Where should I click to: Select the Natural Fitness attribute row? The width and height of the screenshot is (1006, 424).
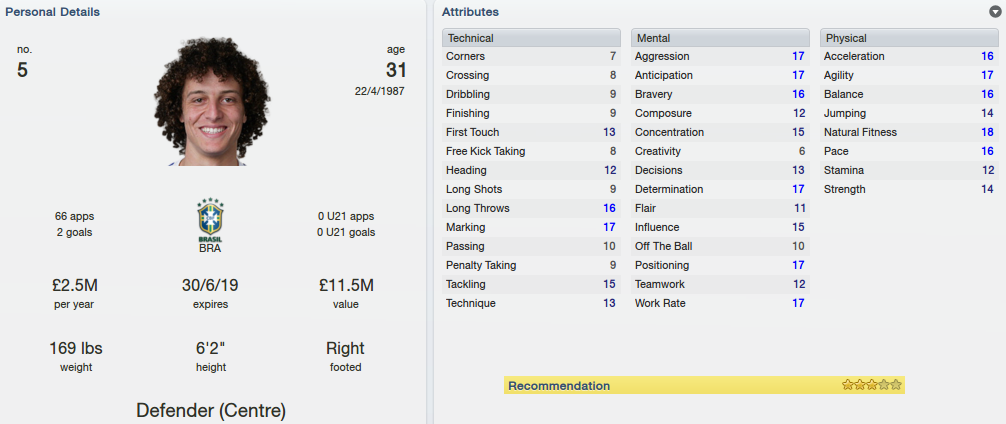tap(909, 132)
